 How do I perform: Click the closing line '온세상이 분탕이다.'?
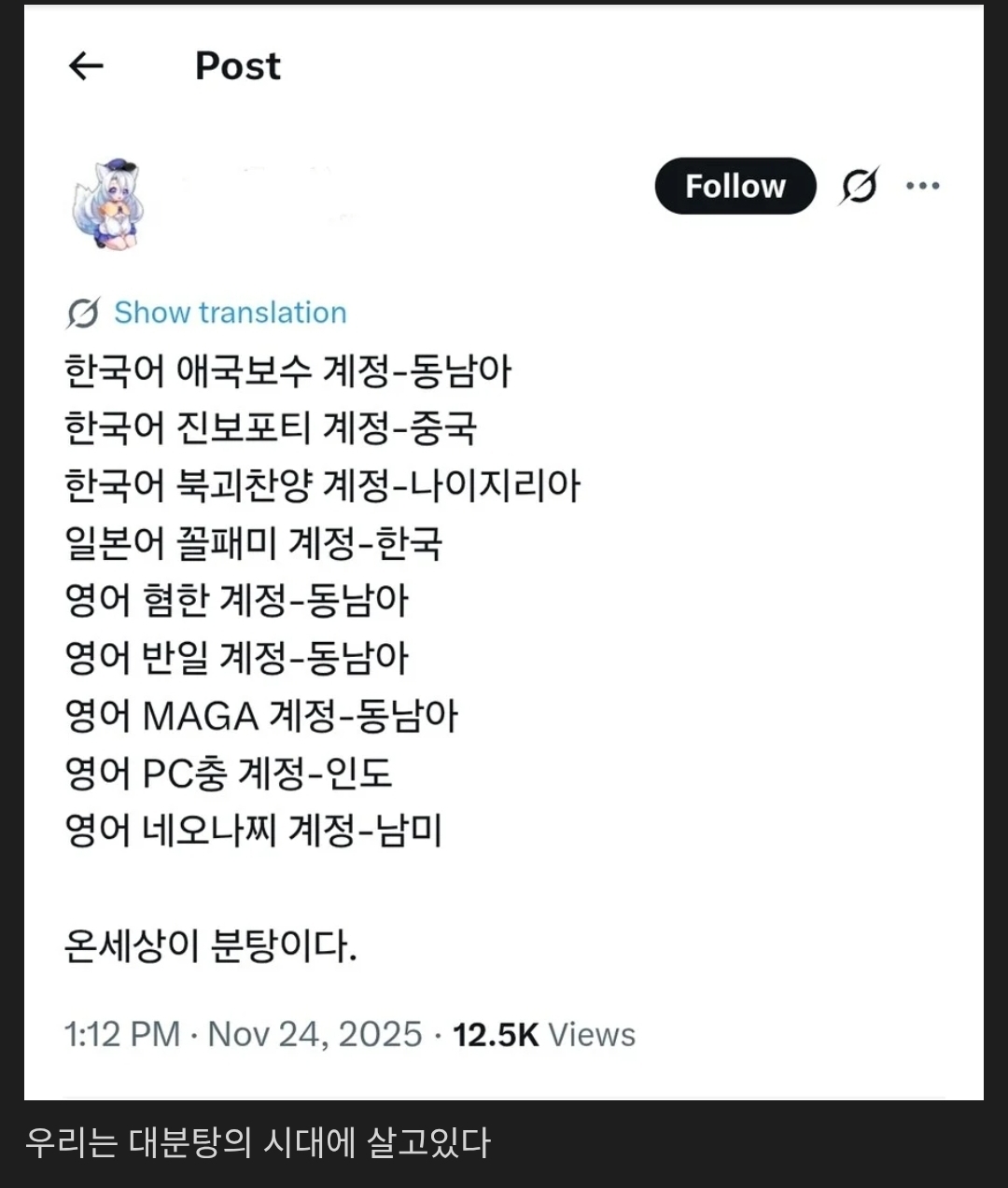pyautogui.click(x=210, y=945)
